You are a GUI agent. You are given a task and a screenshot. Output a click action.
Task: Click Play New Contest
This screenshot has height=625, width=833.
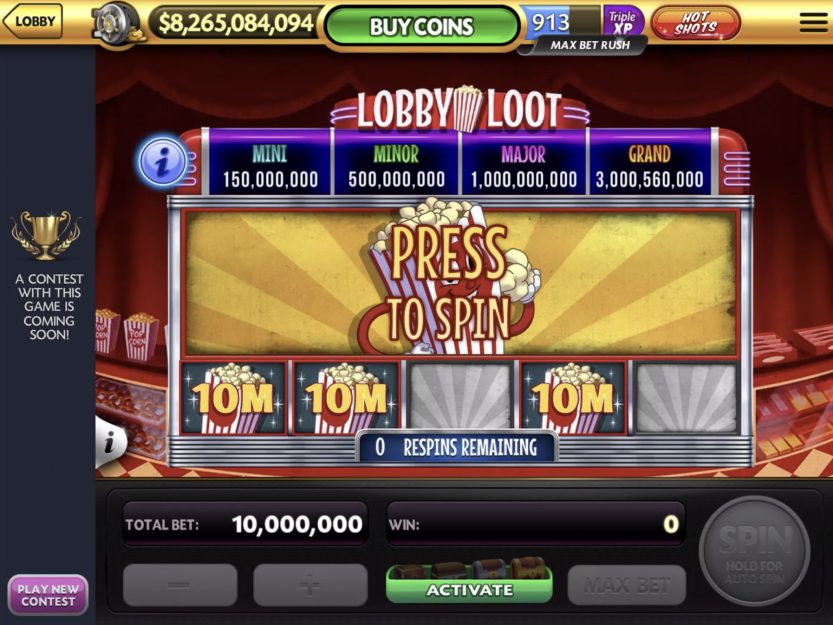[x=48, y=595]
